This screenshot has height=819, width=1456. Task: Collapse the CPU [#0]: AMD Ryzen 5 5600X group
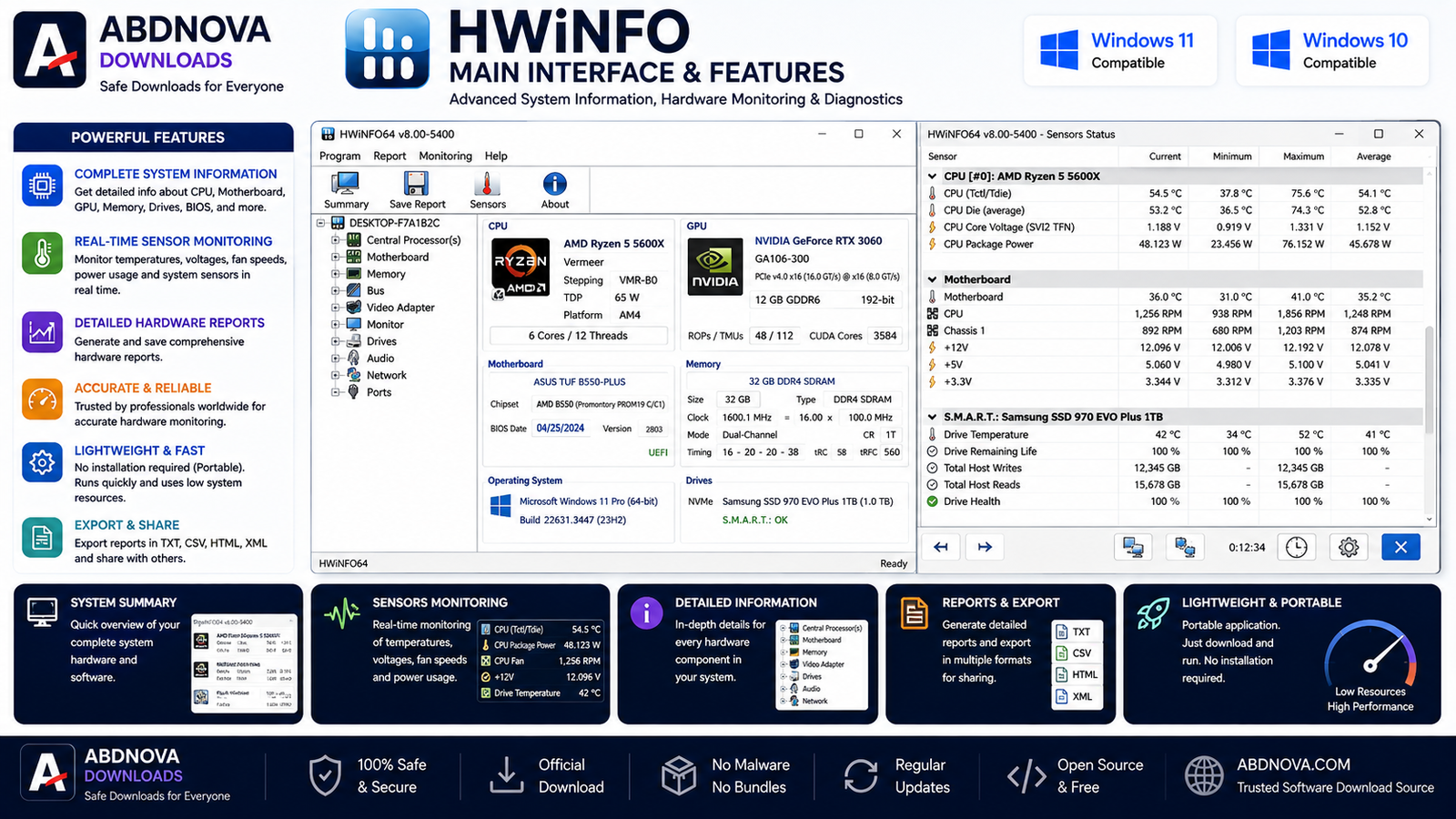coord(932,177)
